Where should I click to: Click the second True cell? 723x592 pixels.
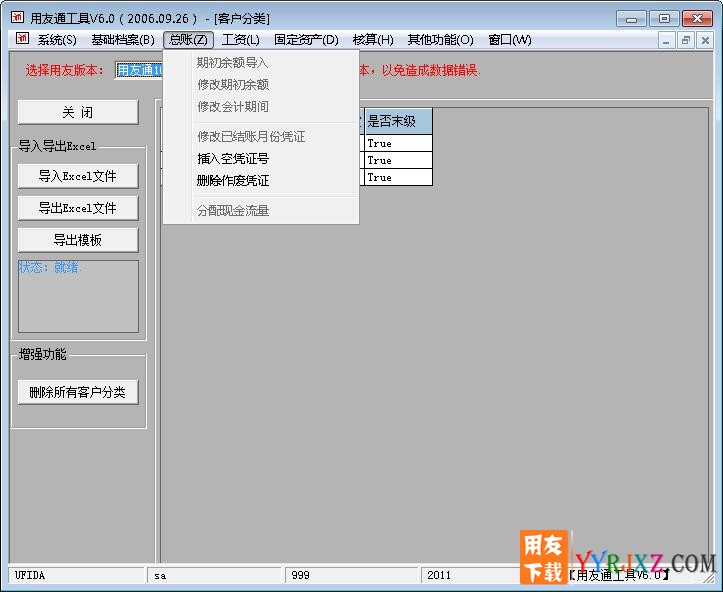pyautogui.click(x=398, y=160)
